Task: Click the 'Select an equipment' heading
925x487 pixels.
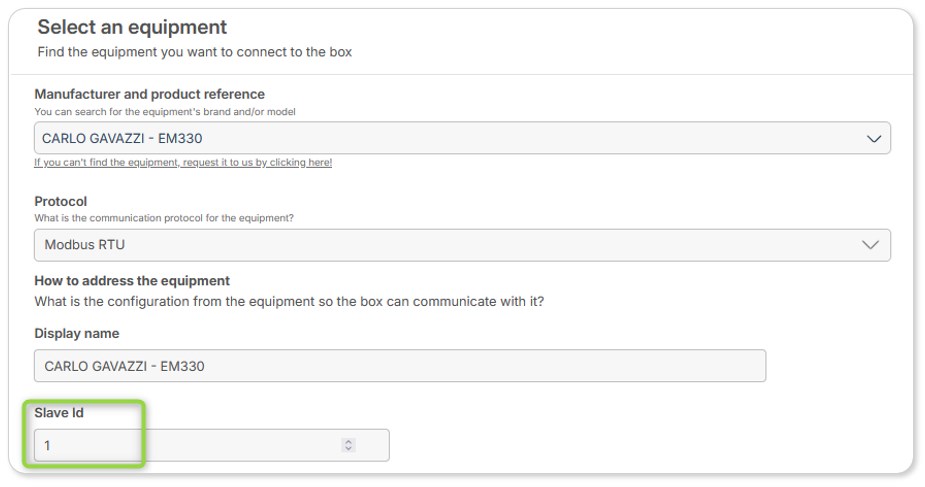Action: 132,27
